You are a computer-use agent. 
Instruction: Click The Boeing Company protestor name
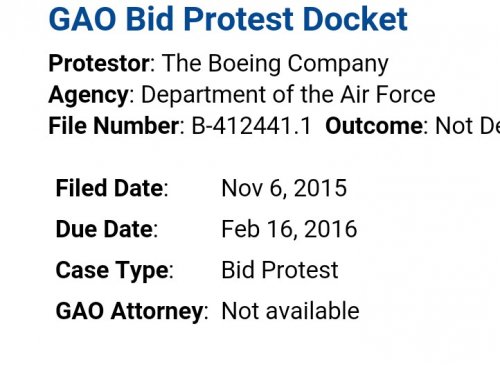(x=275, y=64)
